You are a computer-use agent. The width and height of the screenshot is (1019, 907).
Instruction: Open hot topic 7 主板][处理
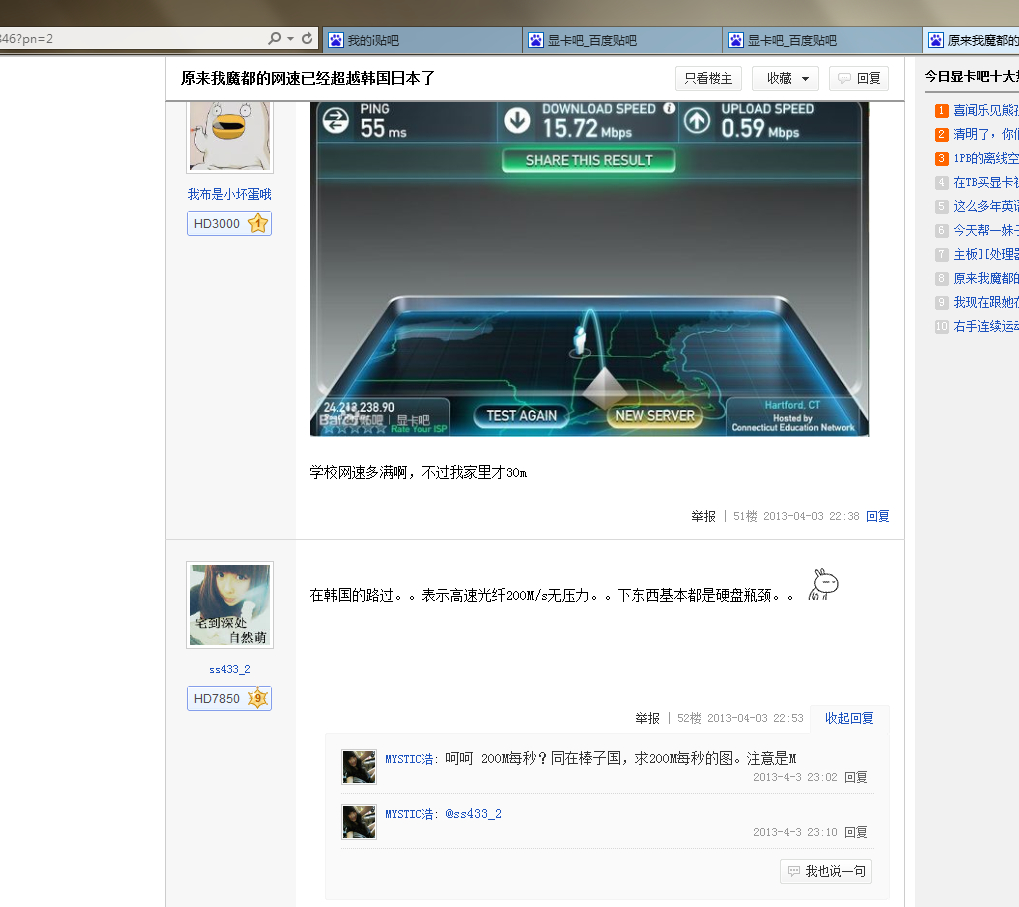986,255
